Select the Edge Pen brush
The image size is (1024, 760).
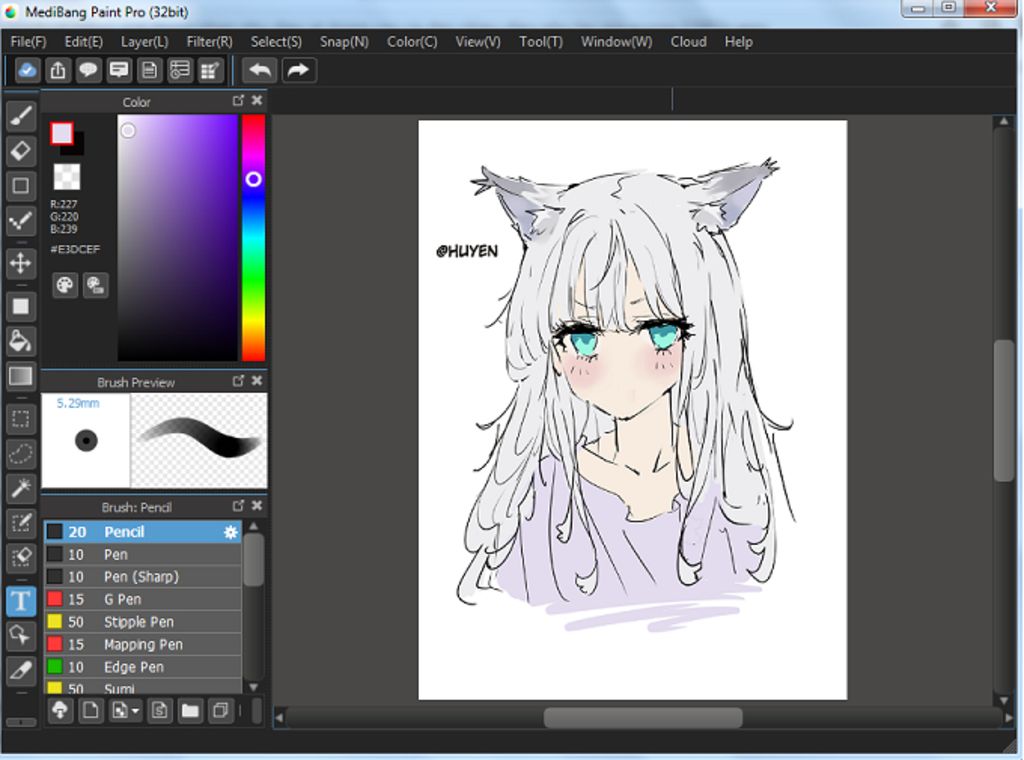click(x=143, y=667)
